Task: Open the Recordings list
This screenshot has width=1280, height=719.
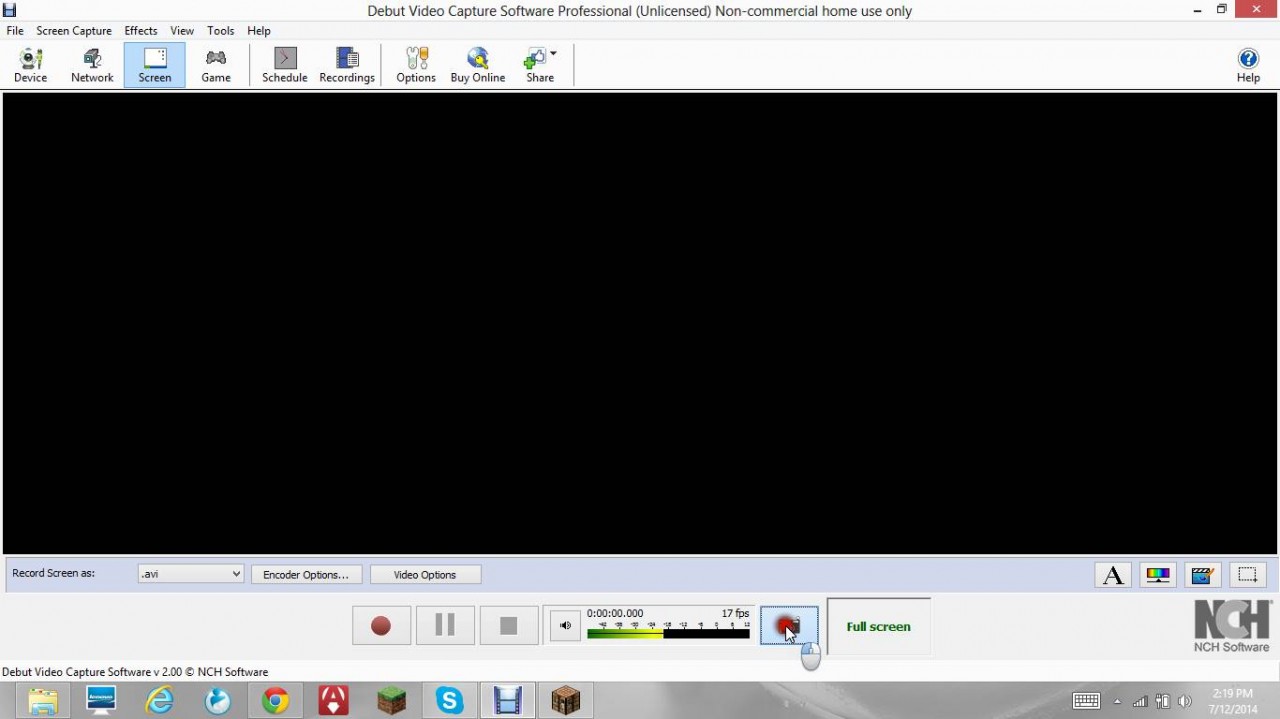Action: pyautogui.click(x=347, y=66)
